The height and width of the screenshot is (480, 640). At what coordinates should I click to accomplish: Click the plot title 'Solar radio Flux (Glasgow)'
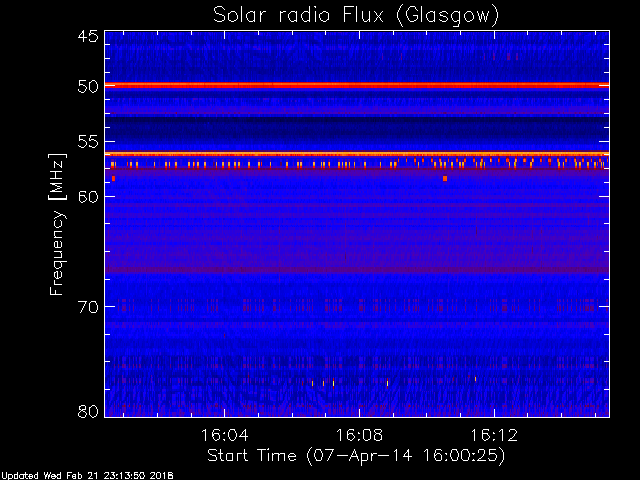(356, 16)
